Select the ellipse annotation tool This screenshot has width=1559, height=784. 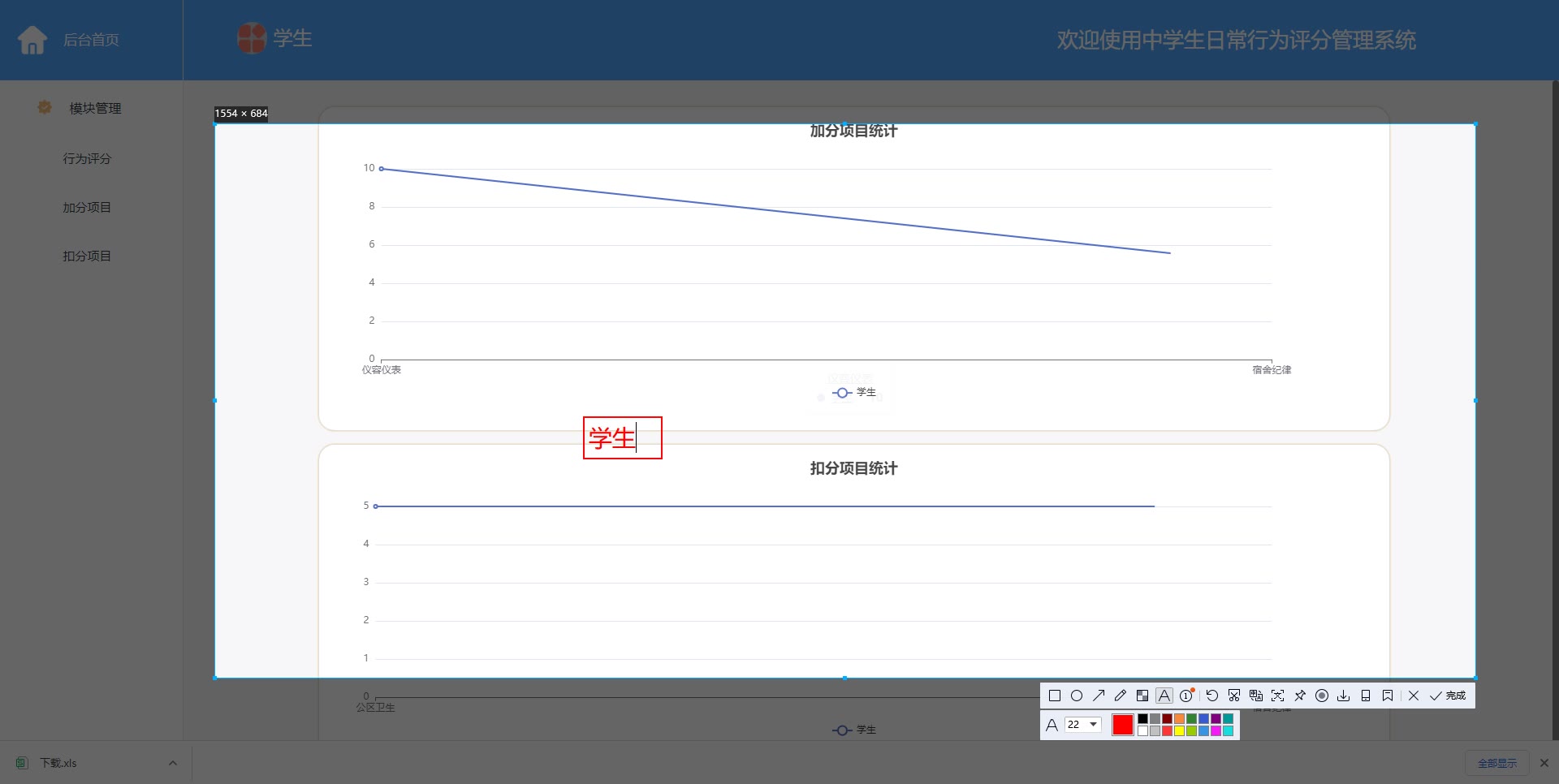pyautogui.click(x=1077, y=696)
